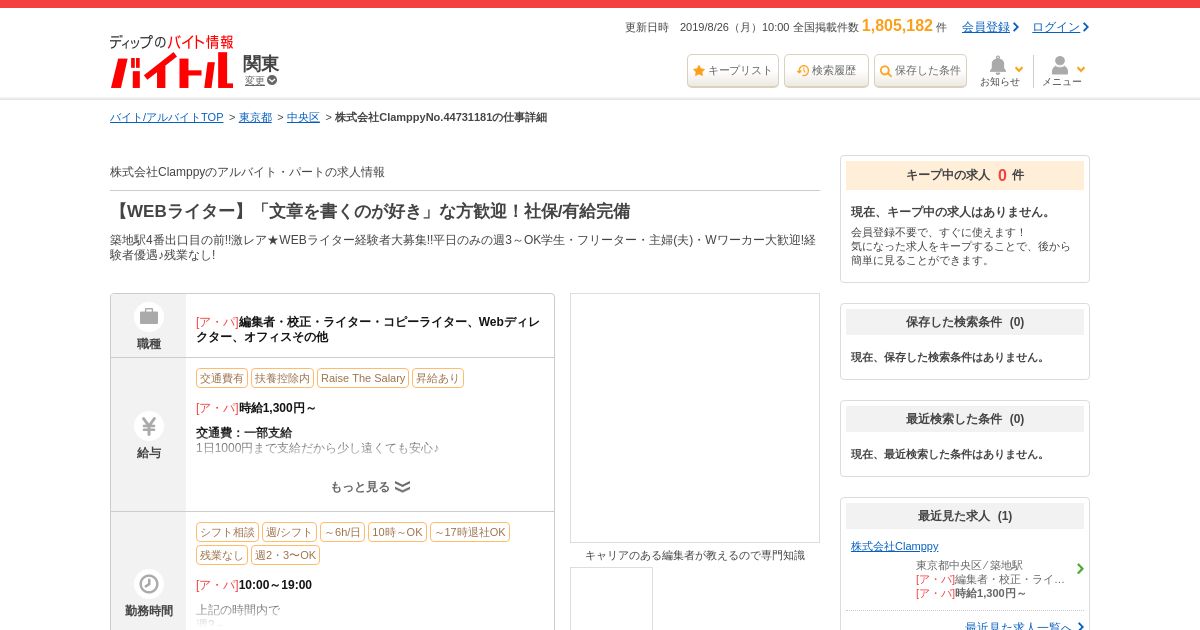Open the small photo thumbnail below the main photo
The height and width of the screenshot is (630, 1200).
point(611,598)
